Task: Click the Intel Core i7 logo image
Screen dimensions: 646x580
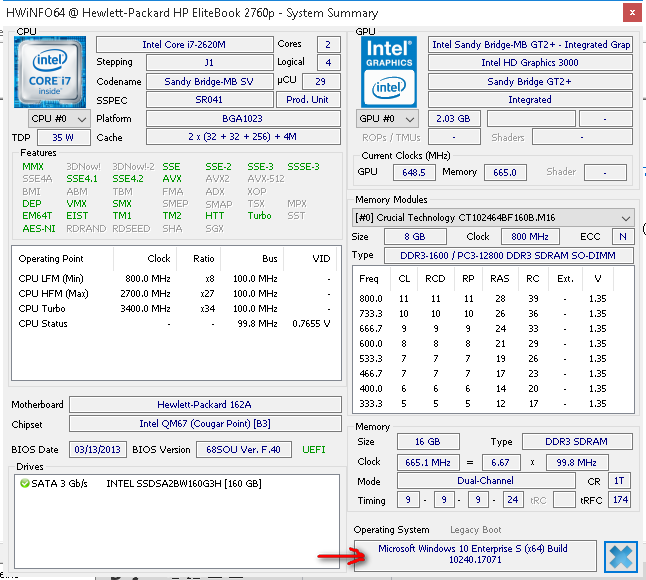Action: click(50, 72)
